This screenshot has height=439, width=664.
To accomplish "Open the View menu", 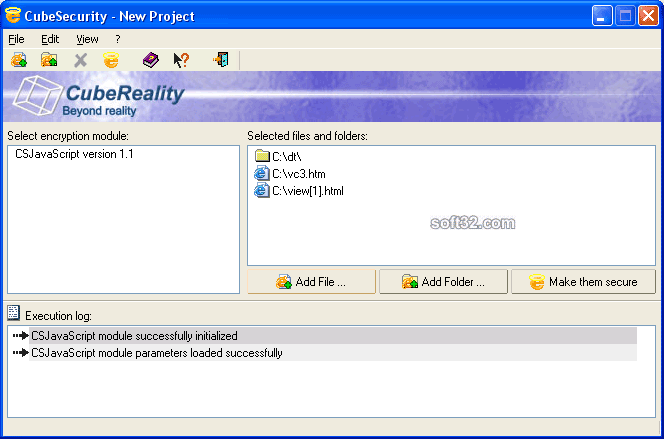I will click(87, 39).
